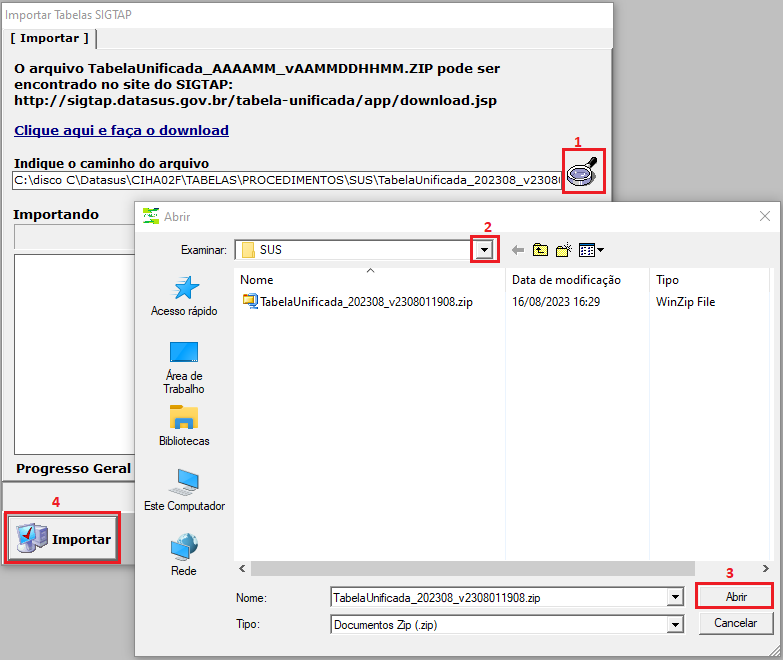Open the view menu icon

pos(591,250)
